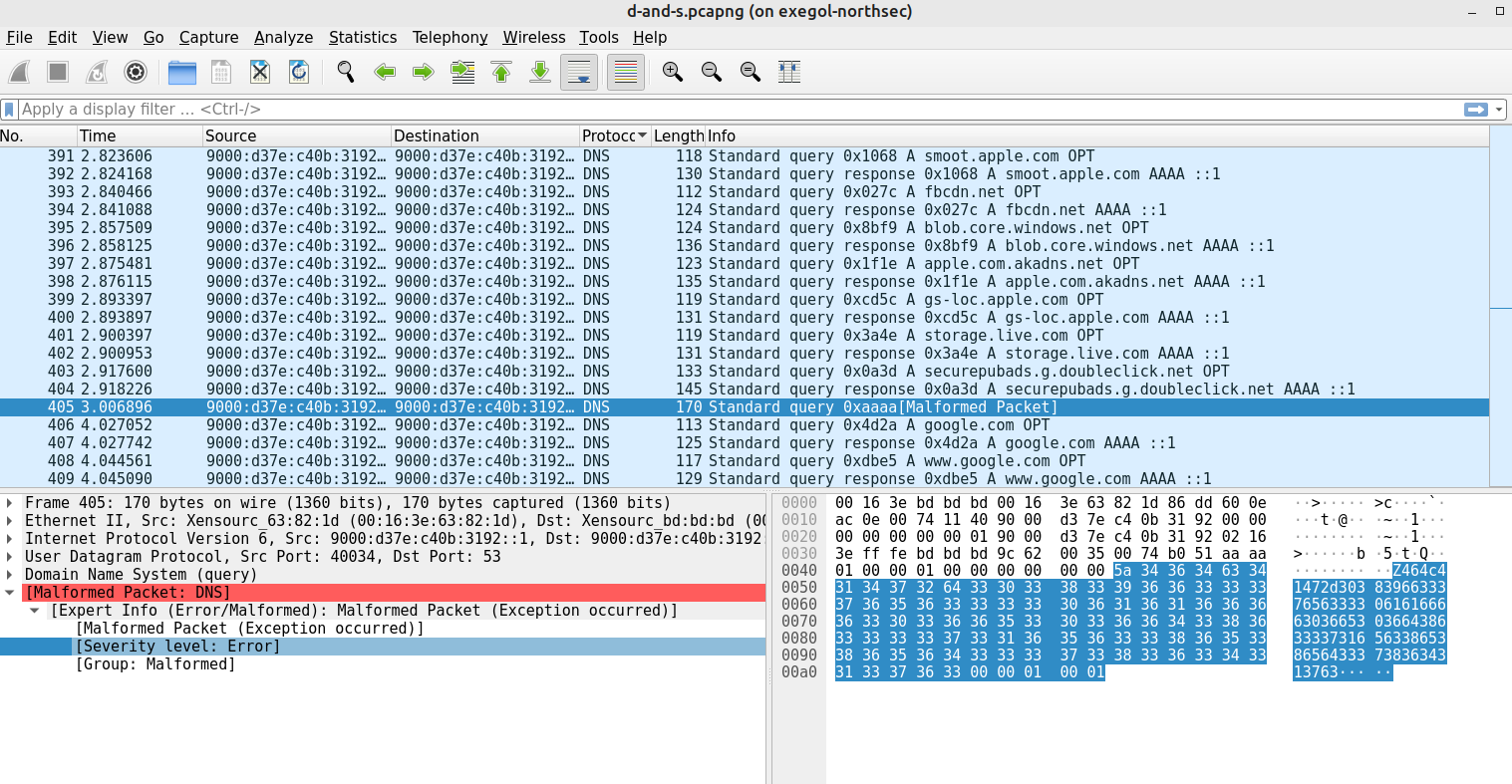Click the Reload capture file icon

click(299, 72)
